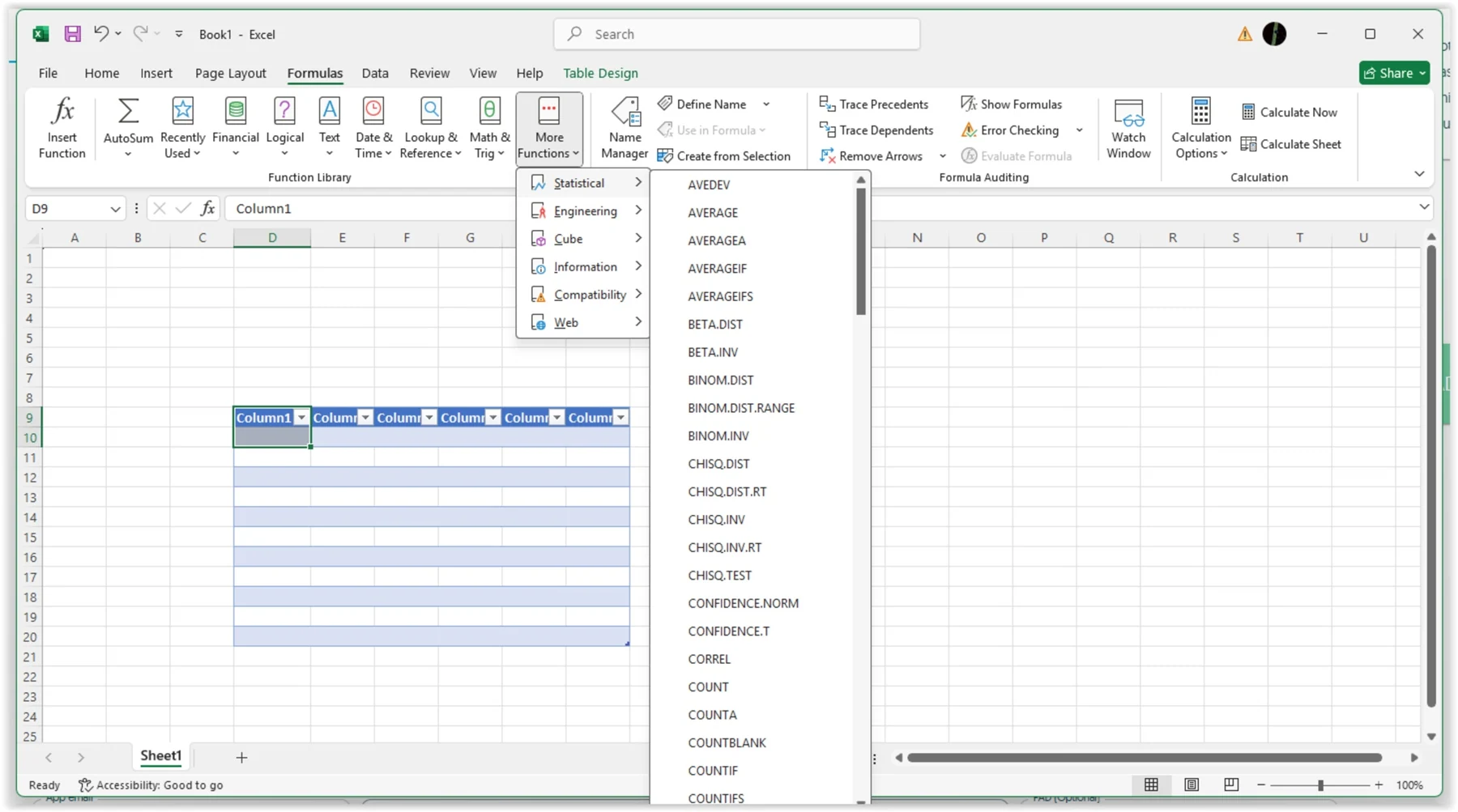The image size is (1458, 812).
Task: Open Date & Time functions
Action: point(373,128)
